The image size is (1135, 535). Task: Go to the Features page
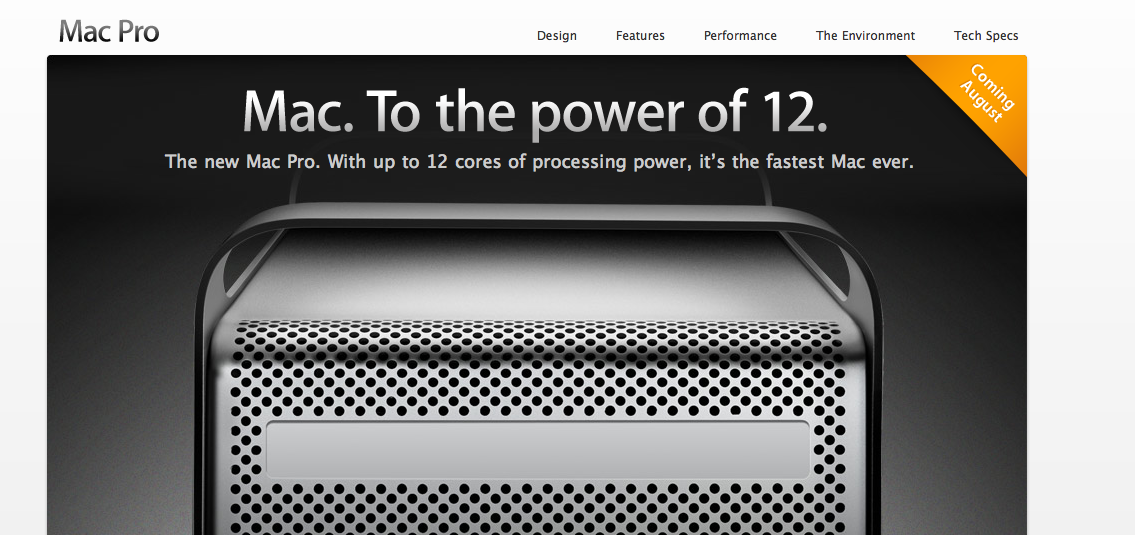point(640,35)
